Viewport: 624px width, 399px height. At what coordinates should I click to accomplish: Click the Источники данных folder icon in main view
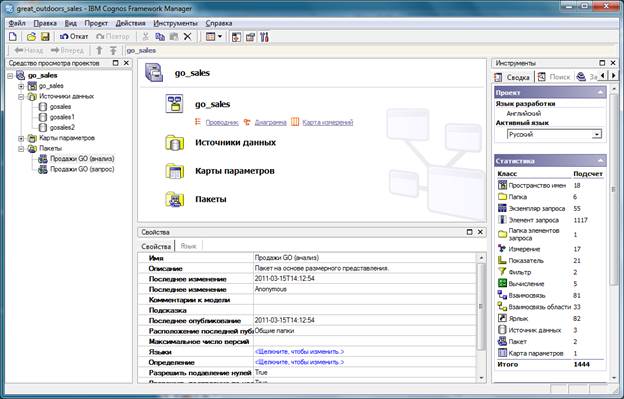[x=174, y=142]
